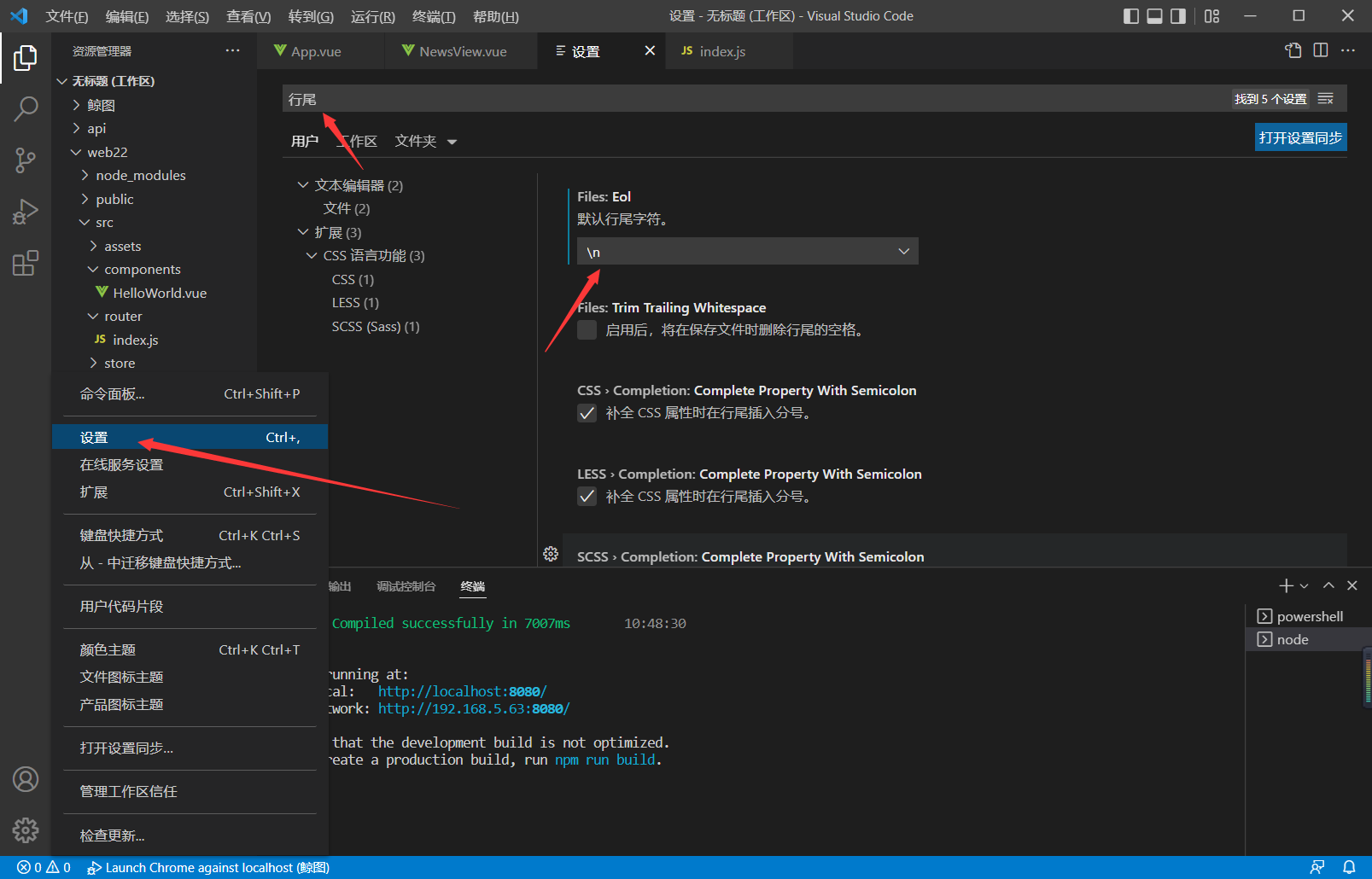Image resolution: width=1372 pixels, height=879 pixels.
Task: Split the editor right
Action: [x=1321, y=50]
